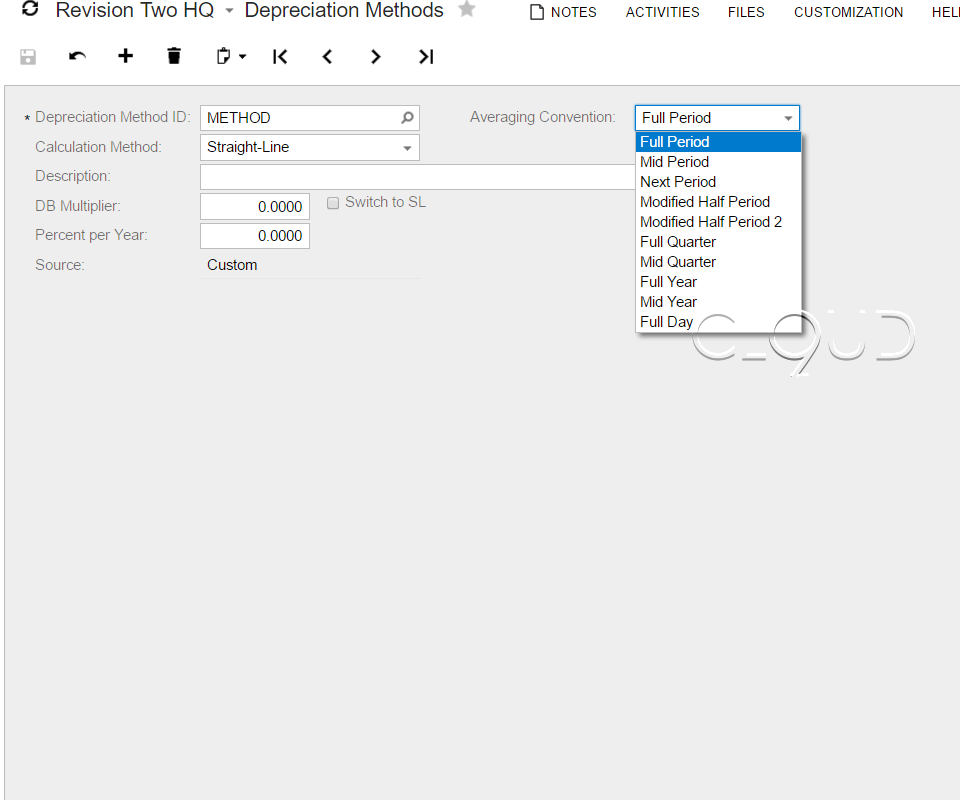Open the NOTES section

coord(563,12)
